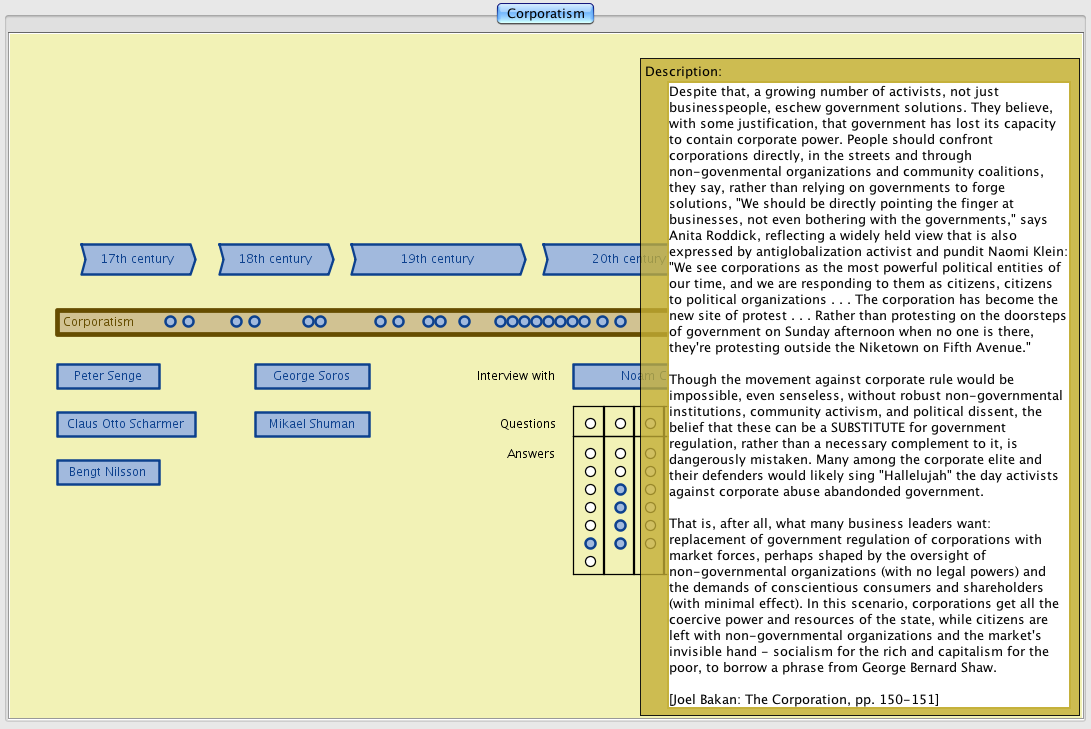Viewport: 1091px width, 729px height.
Task: Click the Claus Otto Scharmer button
Action: pos(126,424)
